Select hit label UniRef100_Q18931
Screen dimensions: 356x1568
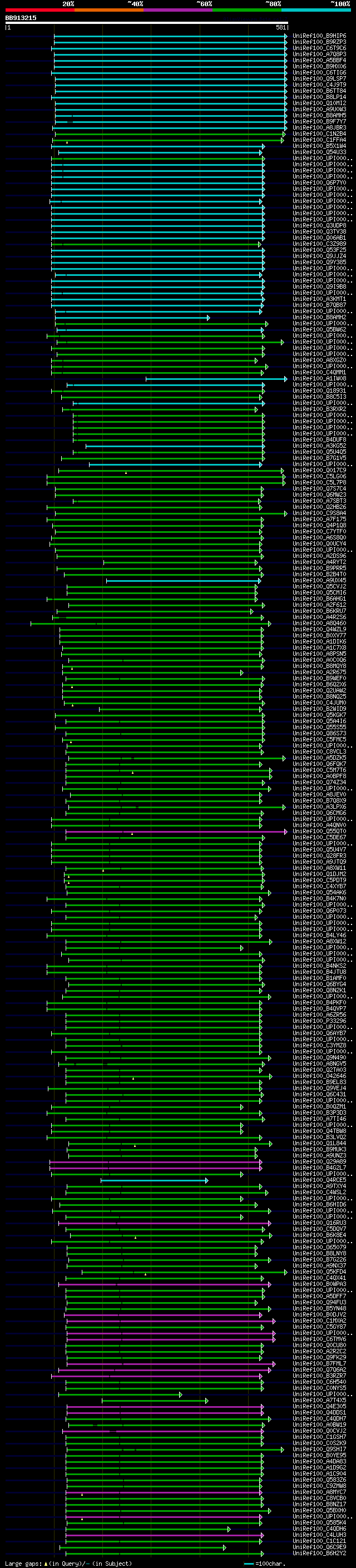tap(319, 391)
